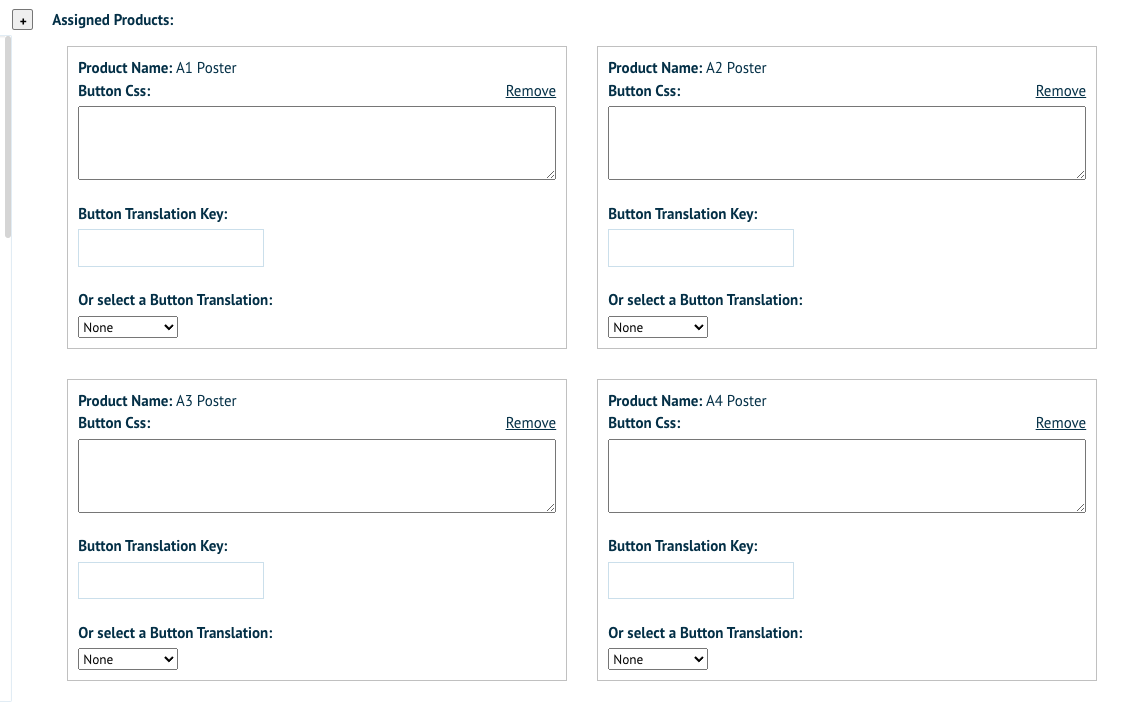Click the A4 Poster textarea resize handle

(1080, 507)
